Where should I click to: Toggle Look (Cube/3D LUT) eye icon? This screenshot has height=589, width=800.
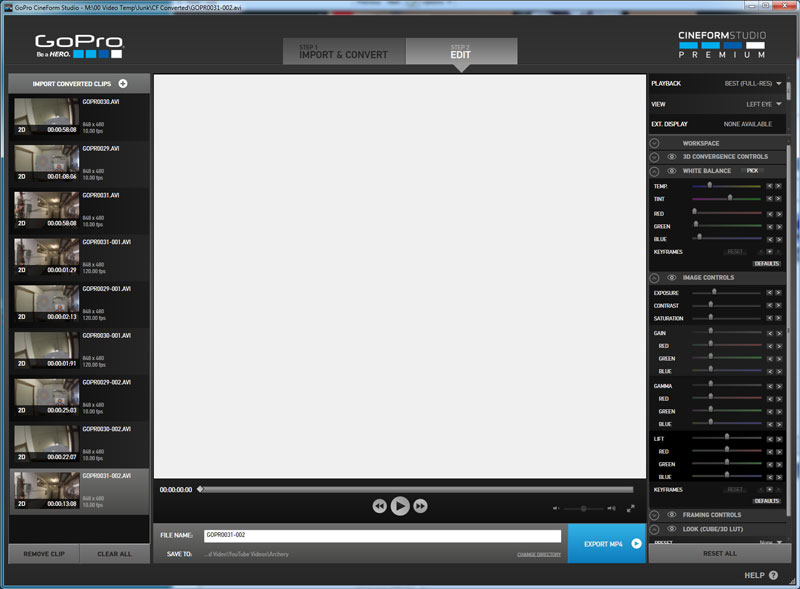[671, 529]
